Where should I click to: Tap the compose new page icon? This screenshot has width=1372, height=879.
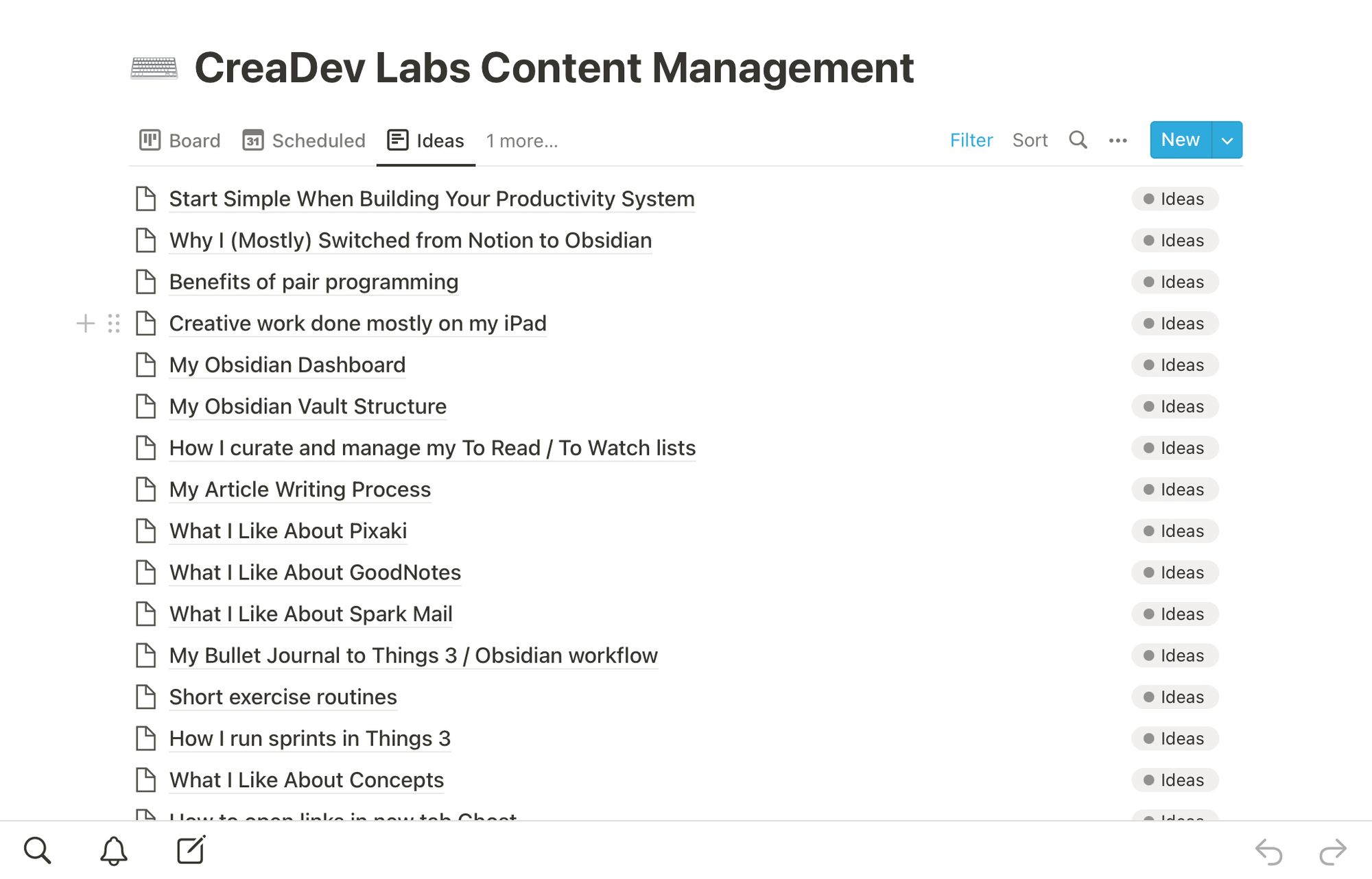pyautogui.click(x=191, y=850)
